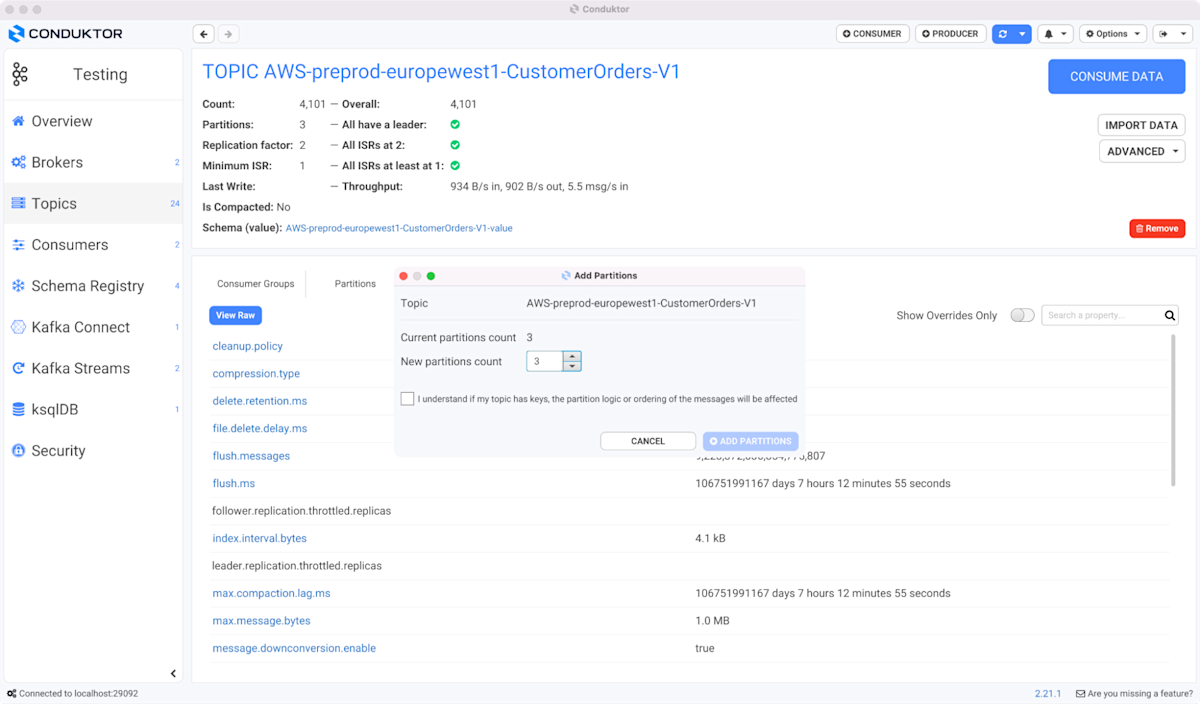
Task: Decrease new partitions count stepper
Action: pos(572,366)
